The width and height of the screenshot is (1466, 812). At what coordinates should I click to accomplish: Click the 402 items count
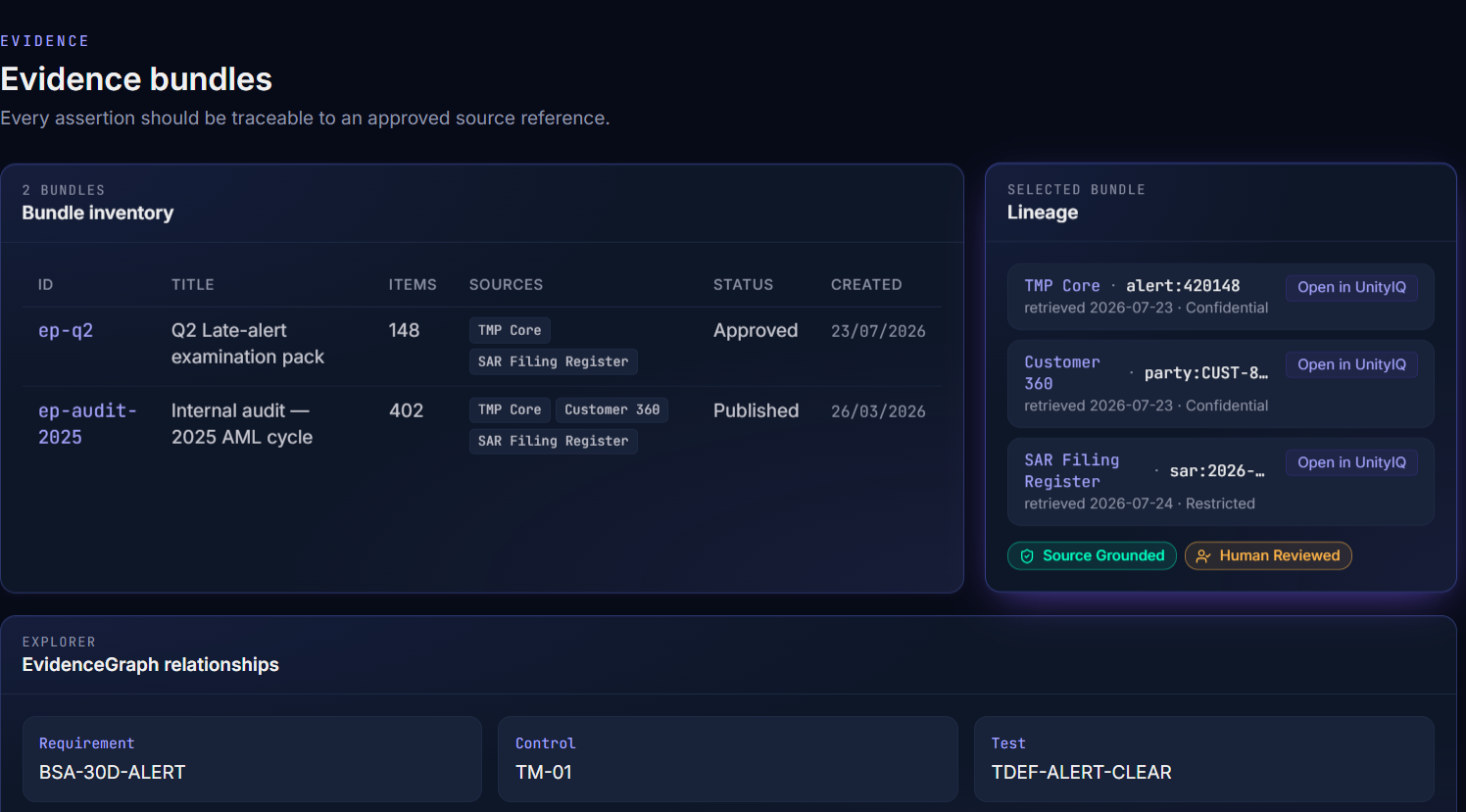[x=406, y=411]
